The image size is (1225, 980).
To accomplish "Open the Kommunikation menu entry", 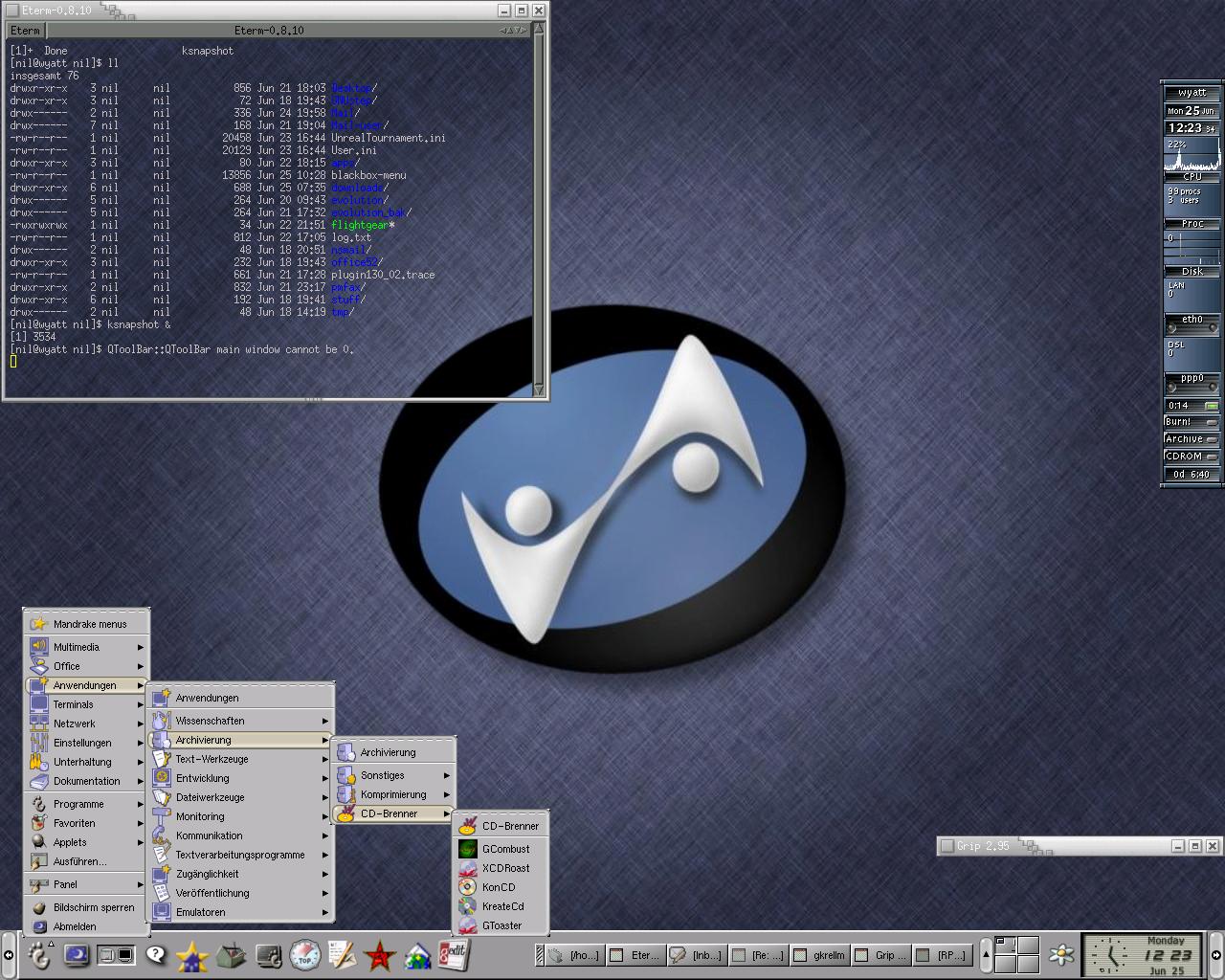I will (x=240, y=835).
